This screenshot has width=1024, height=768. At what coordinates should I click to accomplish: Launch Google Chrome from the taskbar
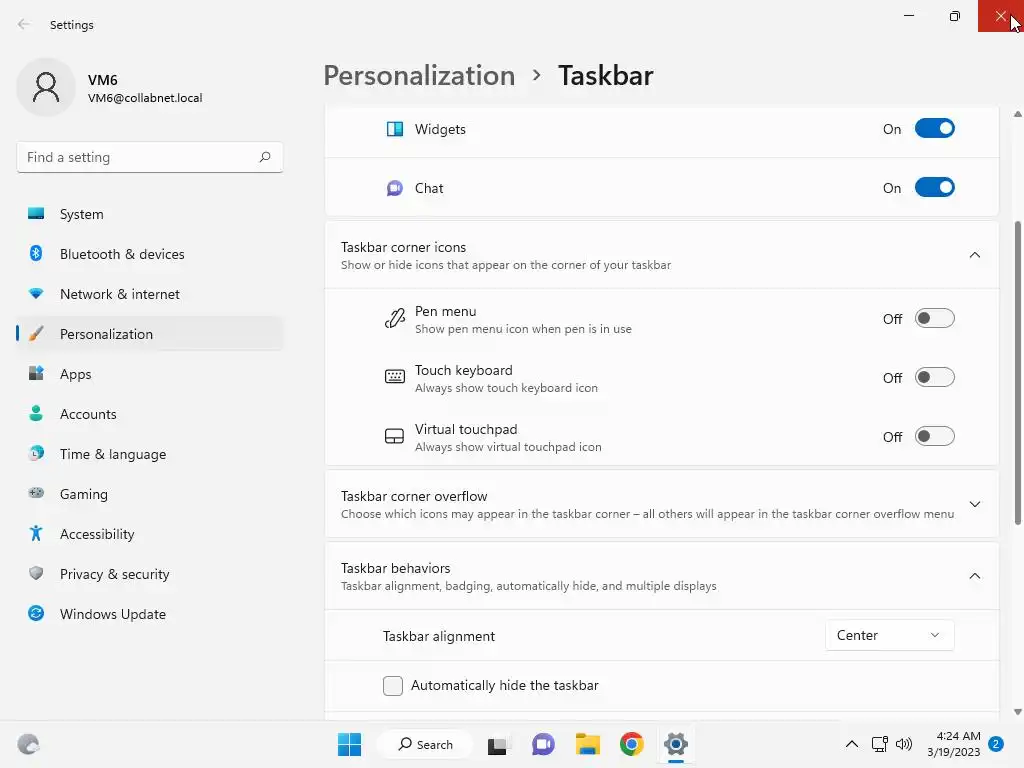(x=632, y=744)
